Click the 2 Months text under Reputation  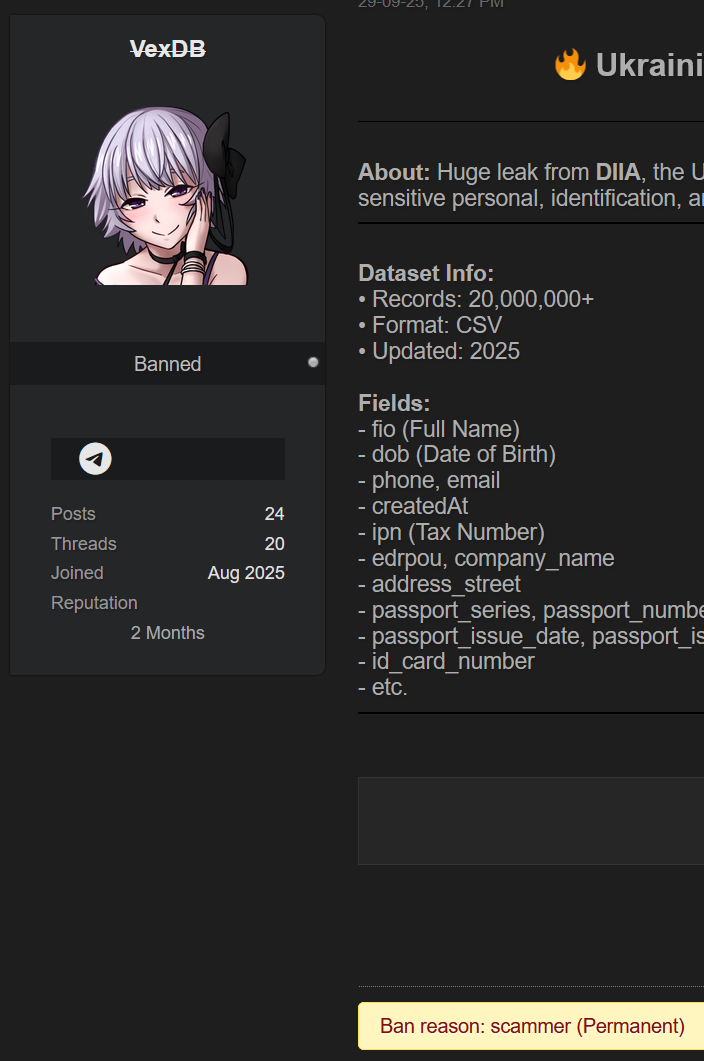pyautogui.click(x=167, y=633)
